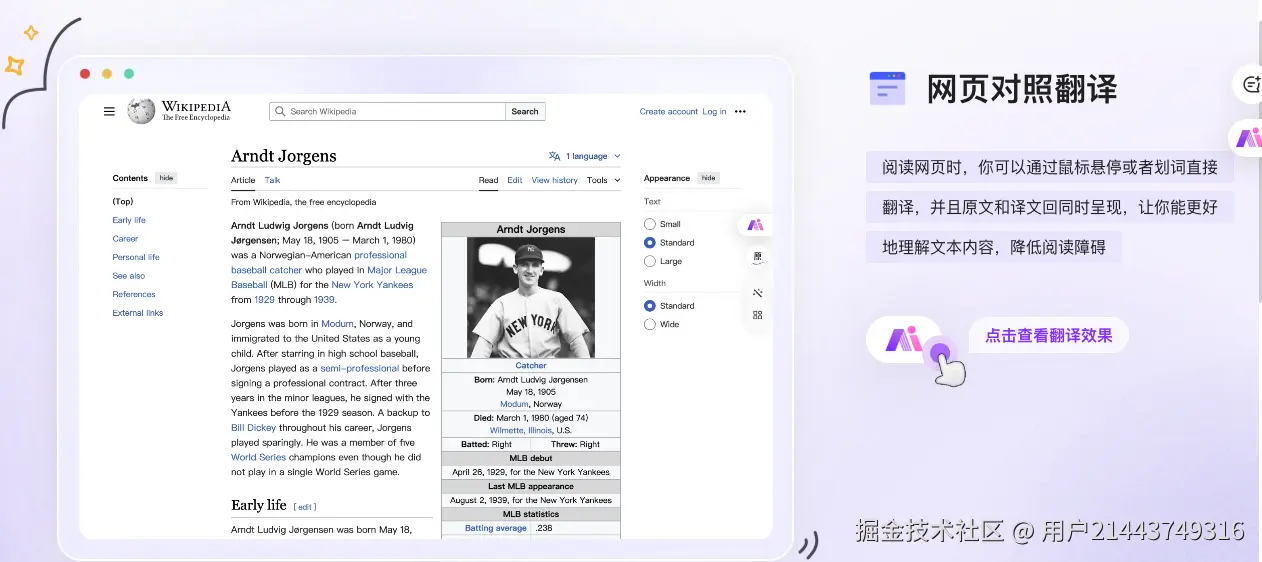Select Small text size
This screenshot has width=1262, height=562.
(x=650, y=224)
